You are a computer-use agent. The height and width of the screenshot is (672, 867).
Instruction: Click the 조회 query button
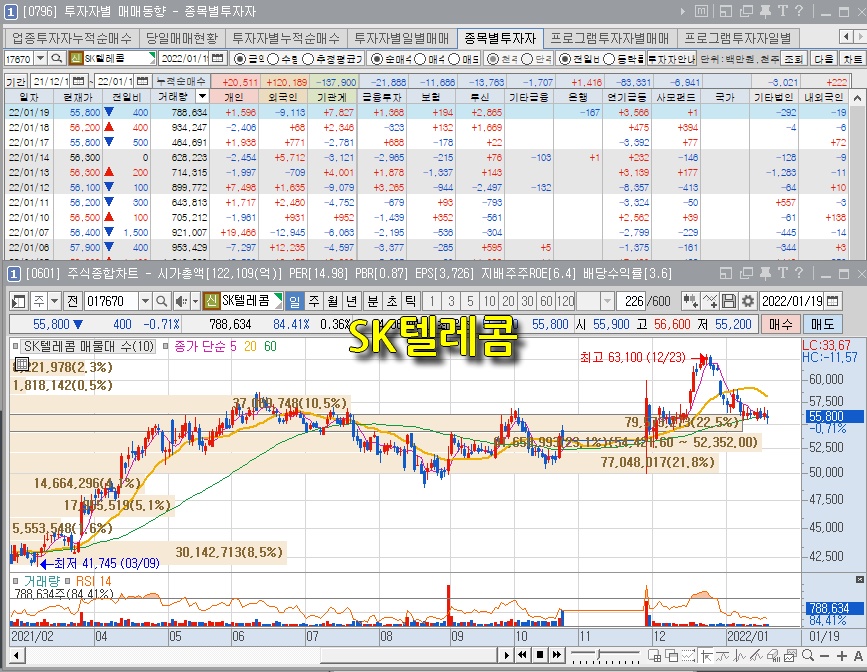[x=793, y=59]
